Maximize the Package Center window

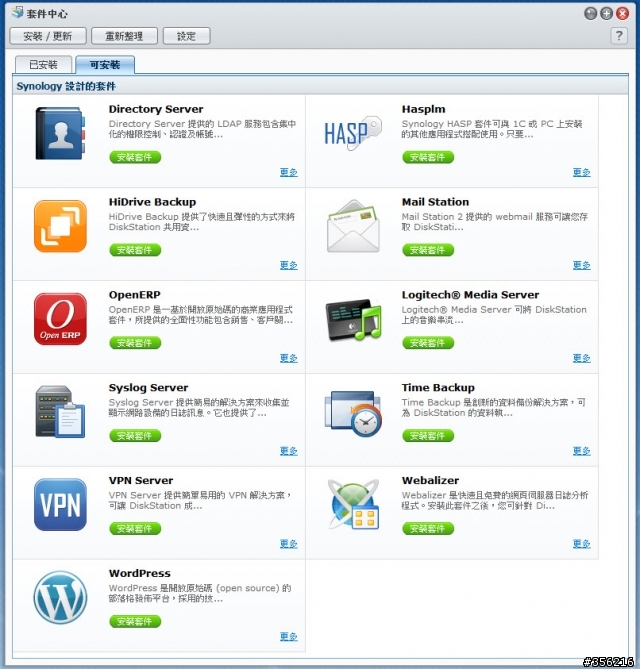click(x=606, y=14)
